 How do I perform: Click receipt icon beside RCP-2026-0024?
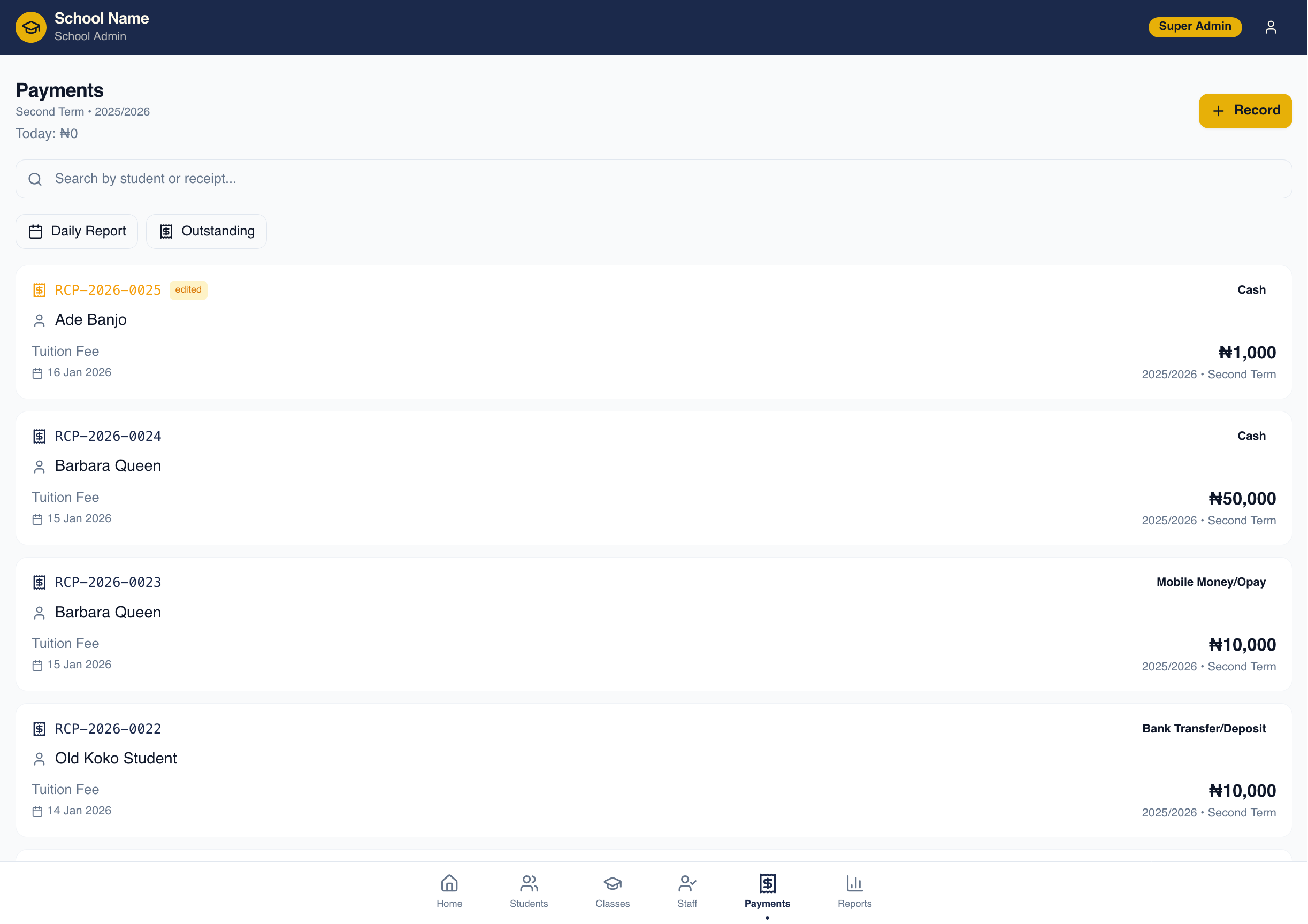tap(39, 437)
